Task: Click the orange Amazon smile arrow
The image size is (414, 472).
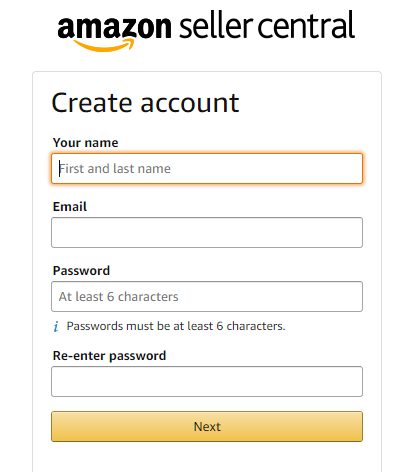Action: point(104,45)
